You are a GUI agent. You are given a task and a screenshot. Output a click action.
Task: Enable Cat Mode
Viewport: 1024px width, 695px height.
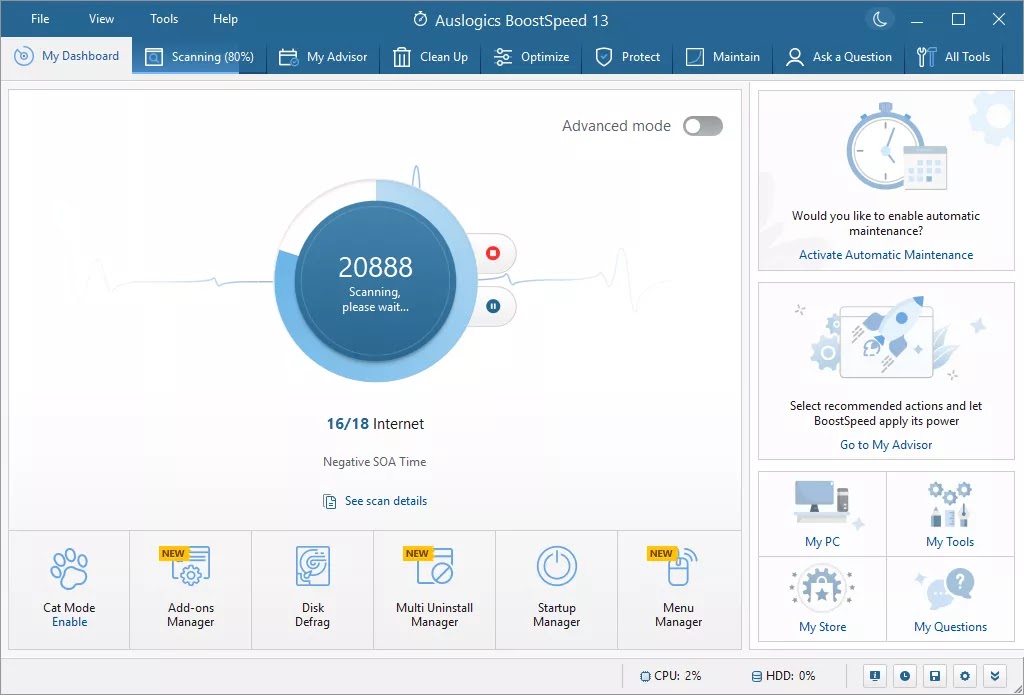click(x=69, y=621)
